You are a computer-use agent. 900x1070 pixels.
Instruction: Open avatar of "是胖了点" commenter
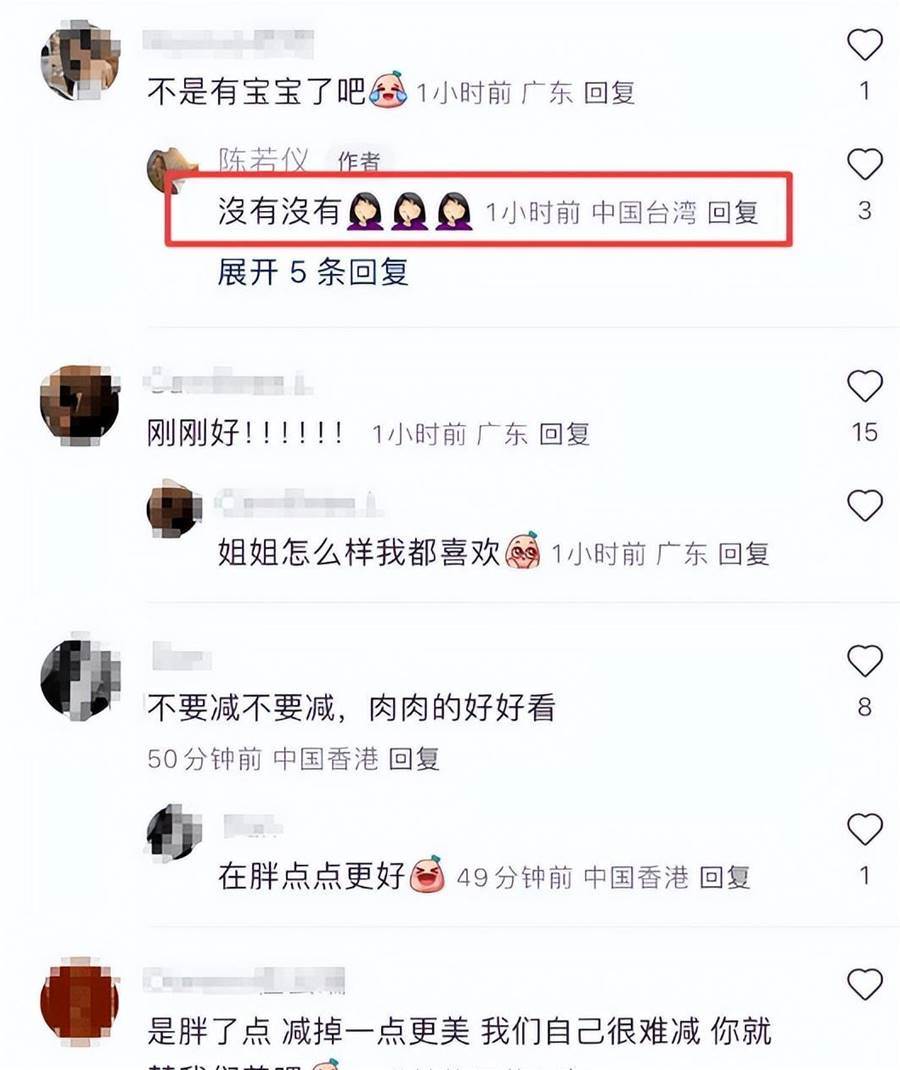tap(80, 1002)
